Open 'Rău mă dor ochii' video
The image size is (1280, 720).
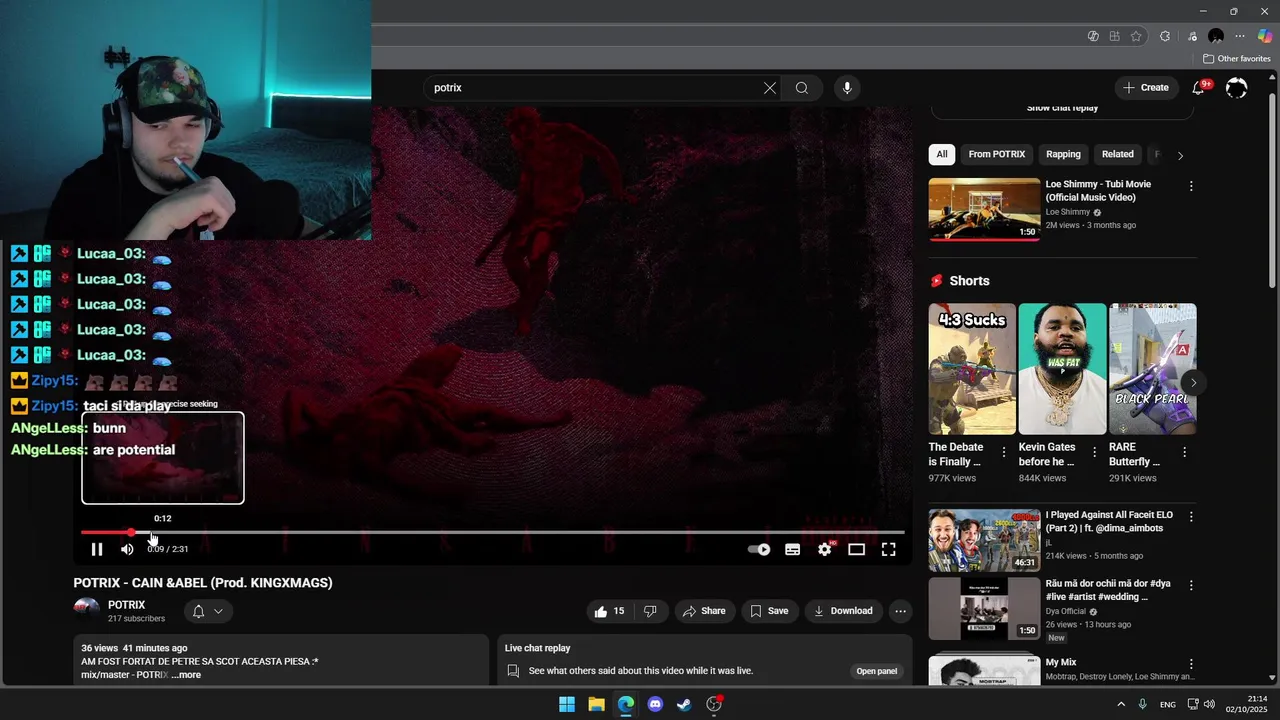tap(984, 609)
